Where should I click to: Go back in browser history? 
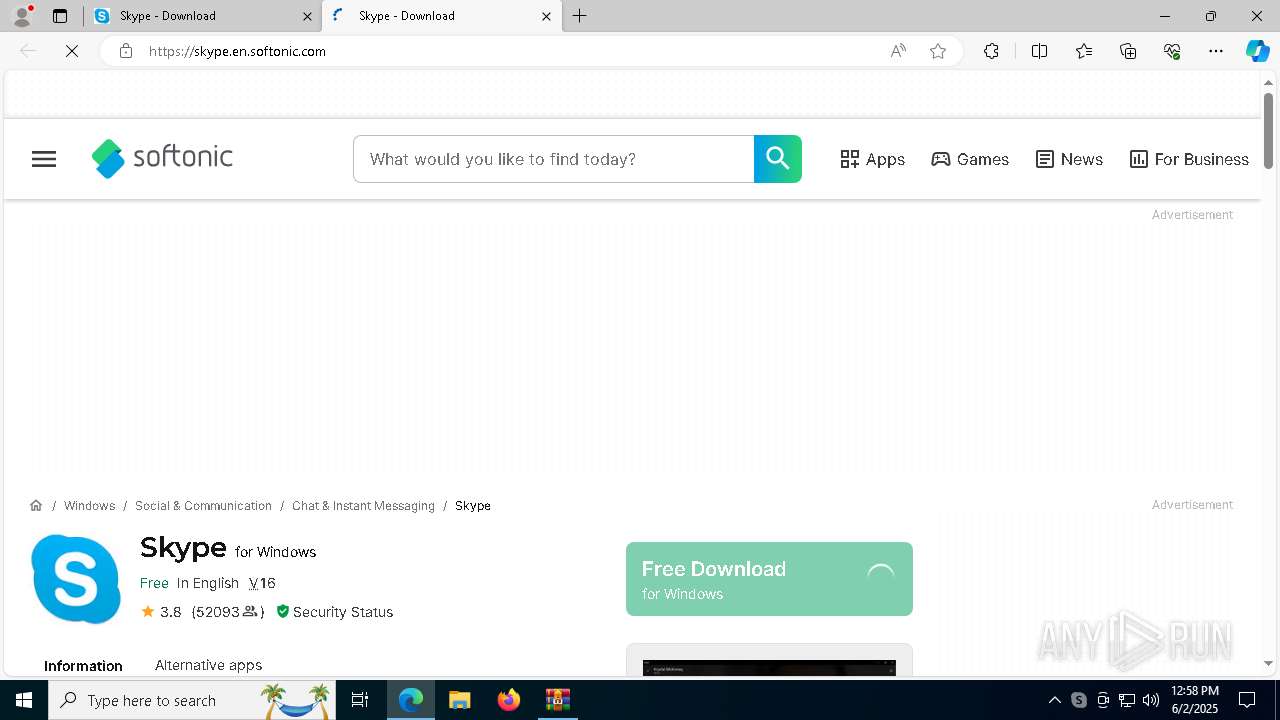point(28,51)
